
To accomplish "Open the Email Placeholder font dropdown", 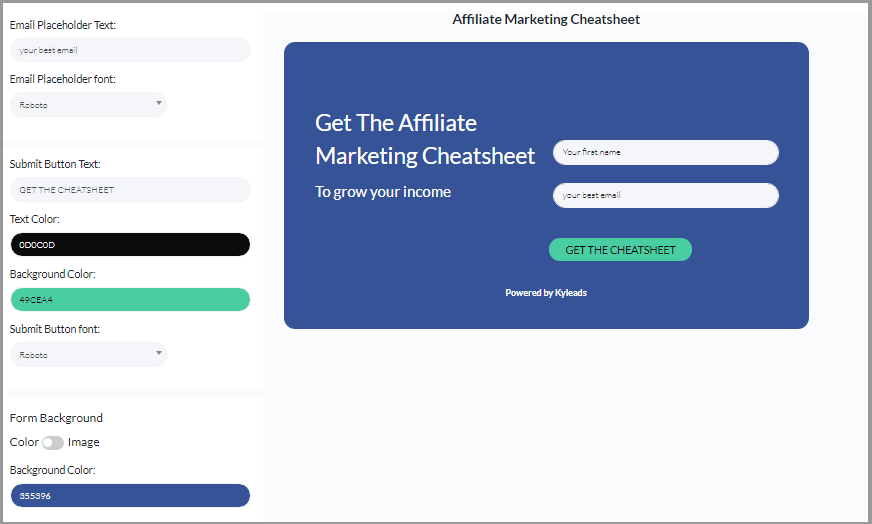I will tap(88, 104).
